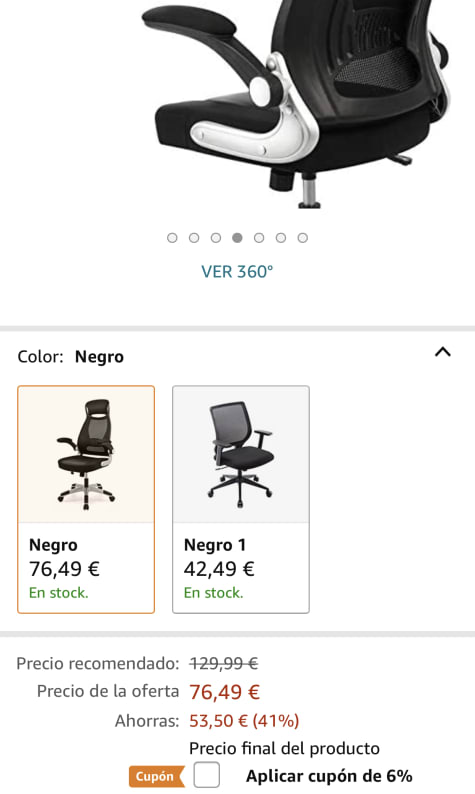Select the fourth highlighted carousel dot
475x794 pixels.
click(x=237, y=237)
